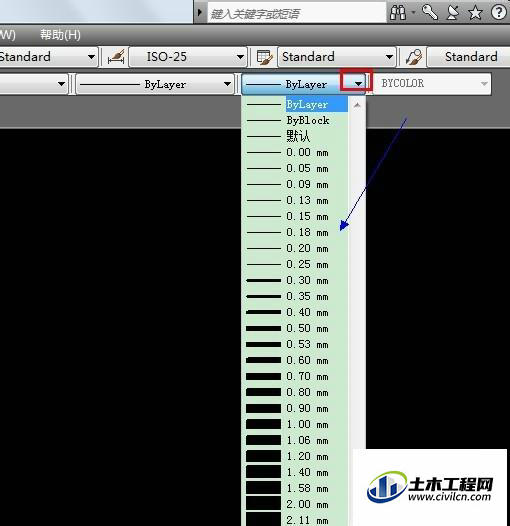Choose 1.00 mm lineweight
Screen dimensions: 510x526
(x=295, y=424)
